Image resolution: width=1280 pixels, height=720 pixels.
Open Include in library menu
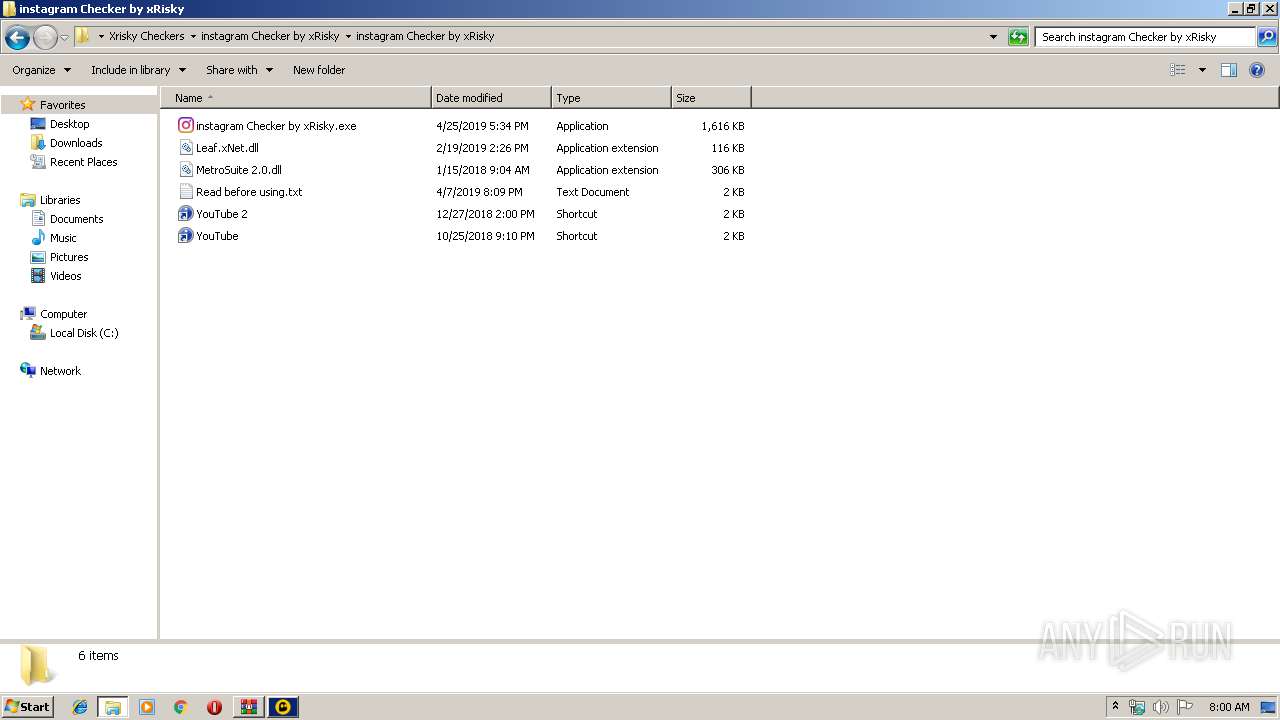click(x=138, y=70)
